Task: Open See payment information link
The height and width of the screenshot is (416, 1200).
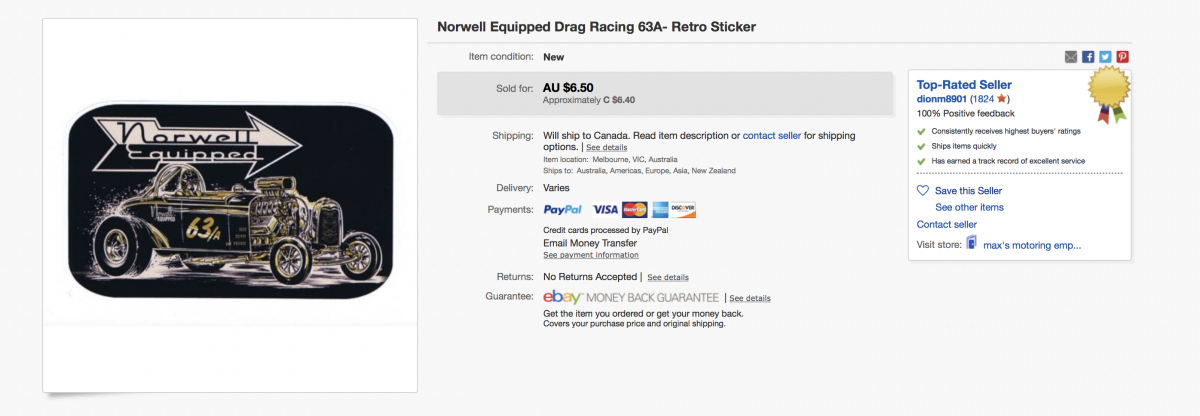Action: point(591,255)
